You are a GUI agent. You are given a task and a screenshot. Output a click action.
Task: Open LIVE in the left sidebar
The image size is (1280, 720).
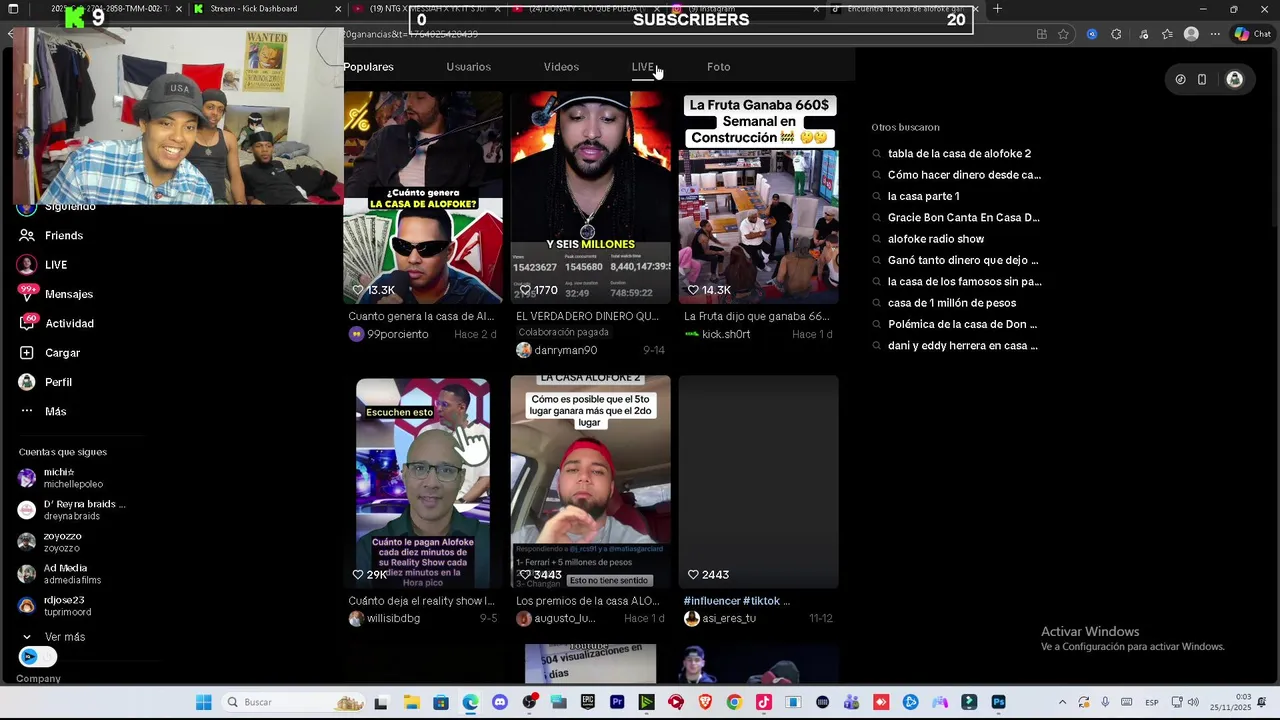[x=44, y=265]
